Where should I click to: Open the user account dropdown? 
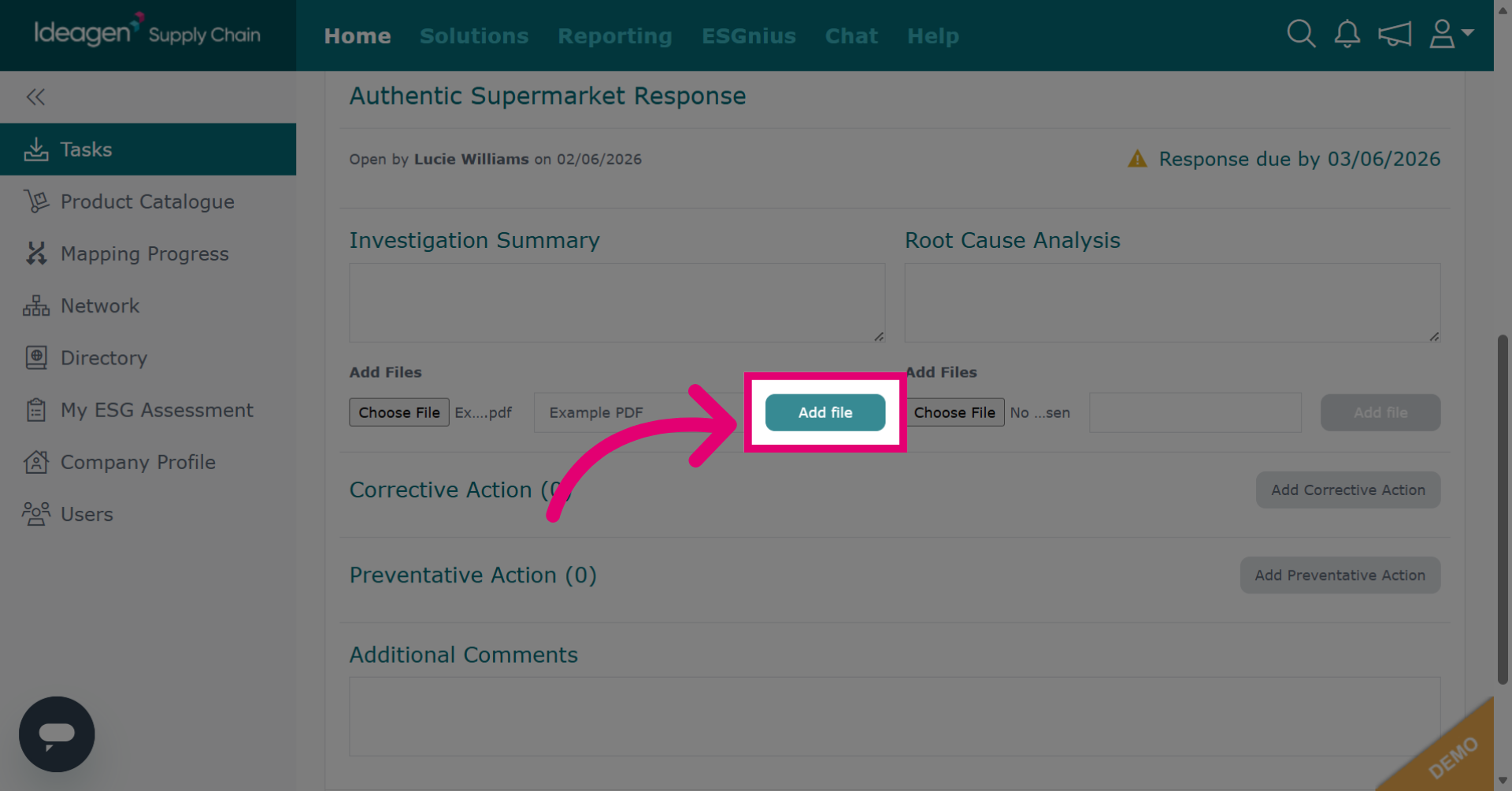click(x=1451, y=34)
